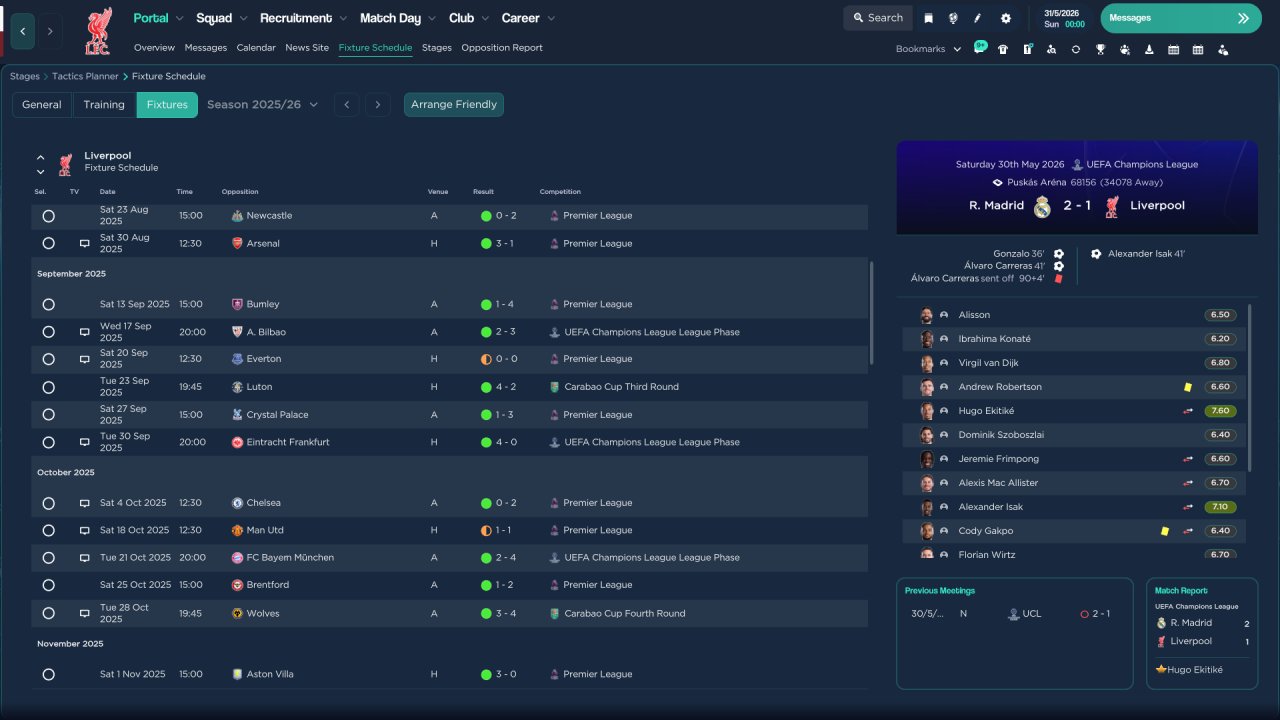Open the training cone icon in bookmarks bar
The image size is (1280, 720).
[x=1149, y=49]
